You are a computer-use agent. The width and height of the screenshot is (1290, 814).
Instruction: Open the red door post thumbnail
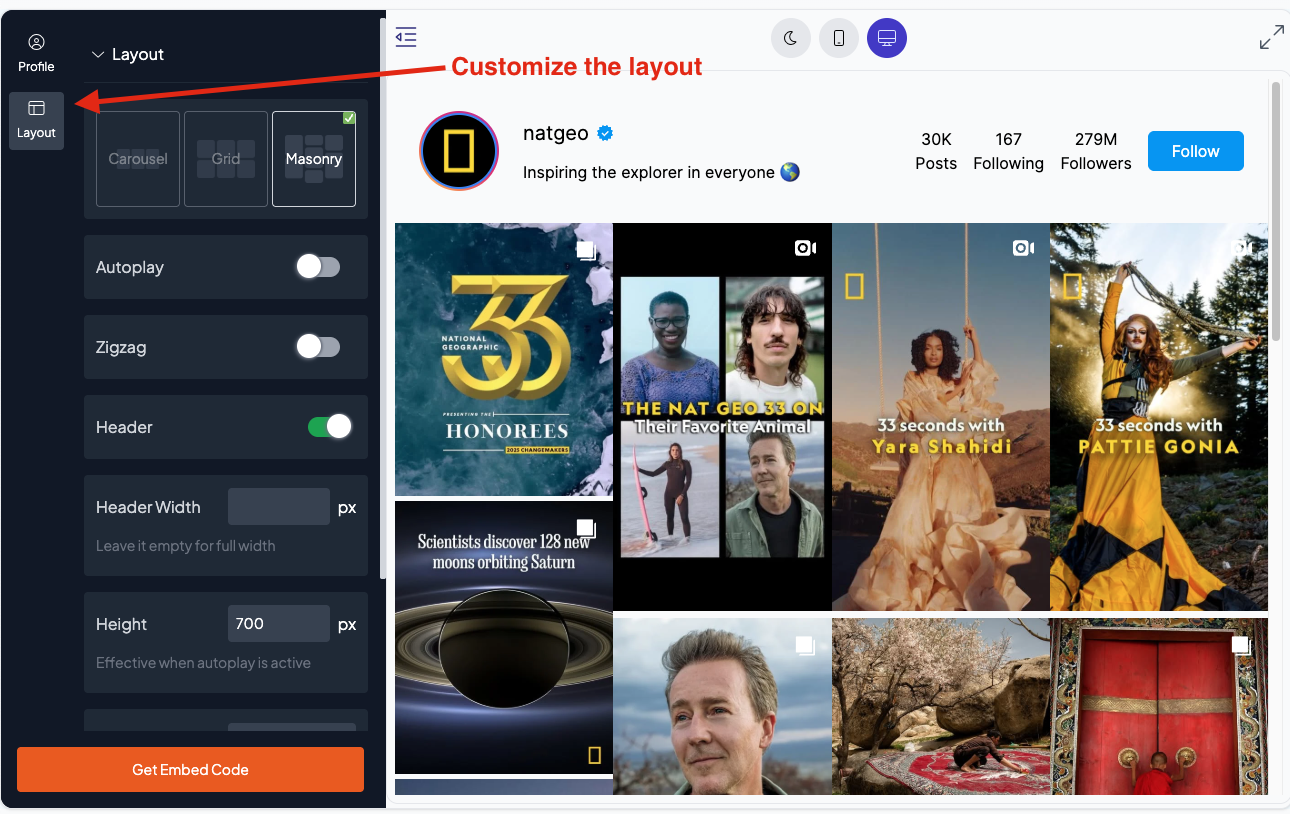click(1159, 706)
